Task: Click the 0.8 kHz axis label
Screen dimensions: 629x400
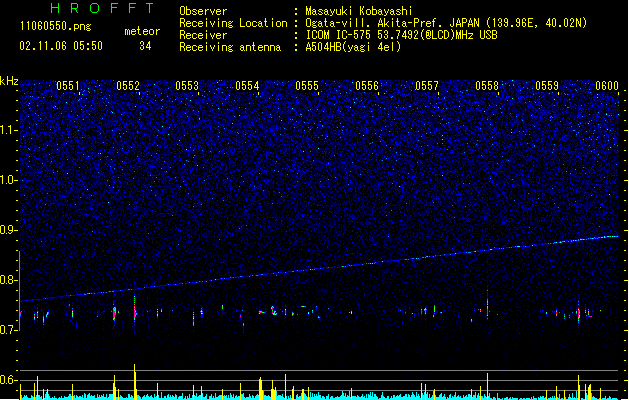Action: (x=9, y=280)
